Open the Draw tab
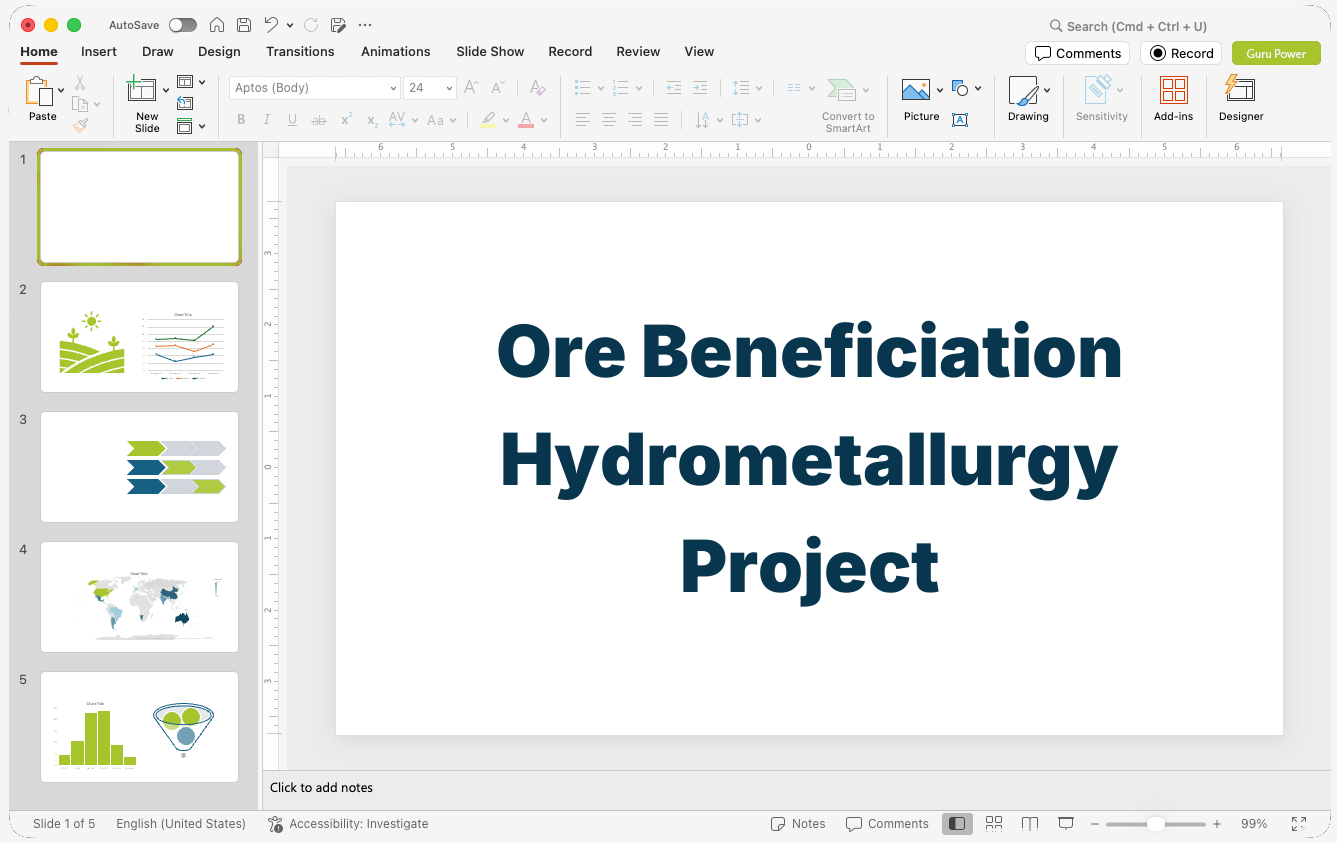 pyautogui.click(x=158, y=52)
